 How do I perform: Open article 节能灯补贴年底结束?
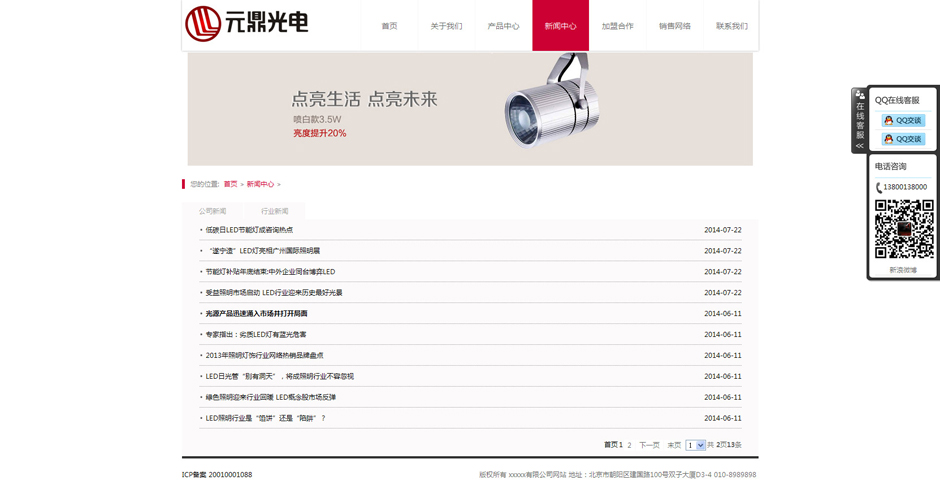click(270, 271)
